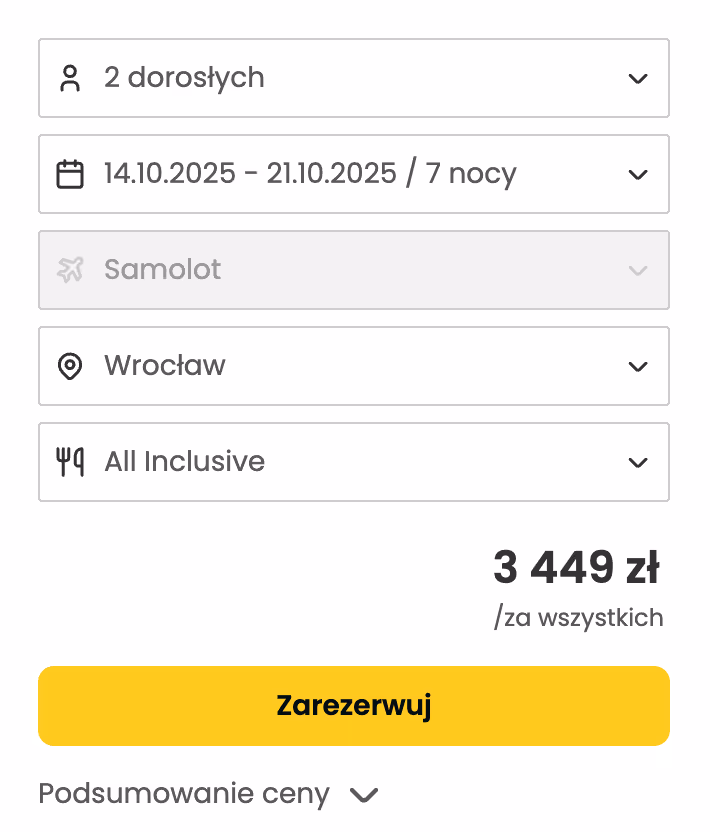Click the Zarezerwuj booking button
The image size is (710, 832).
click(x=354, y=705)
